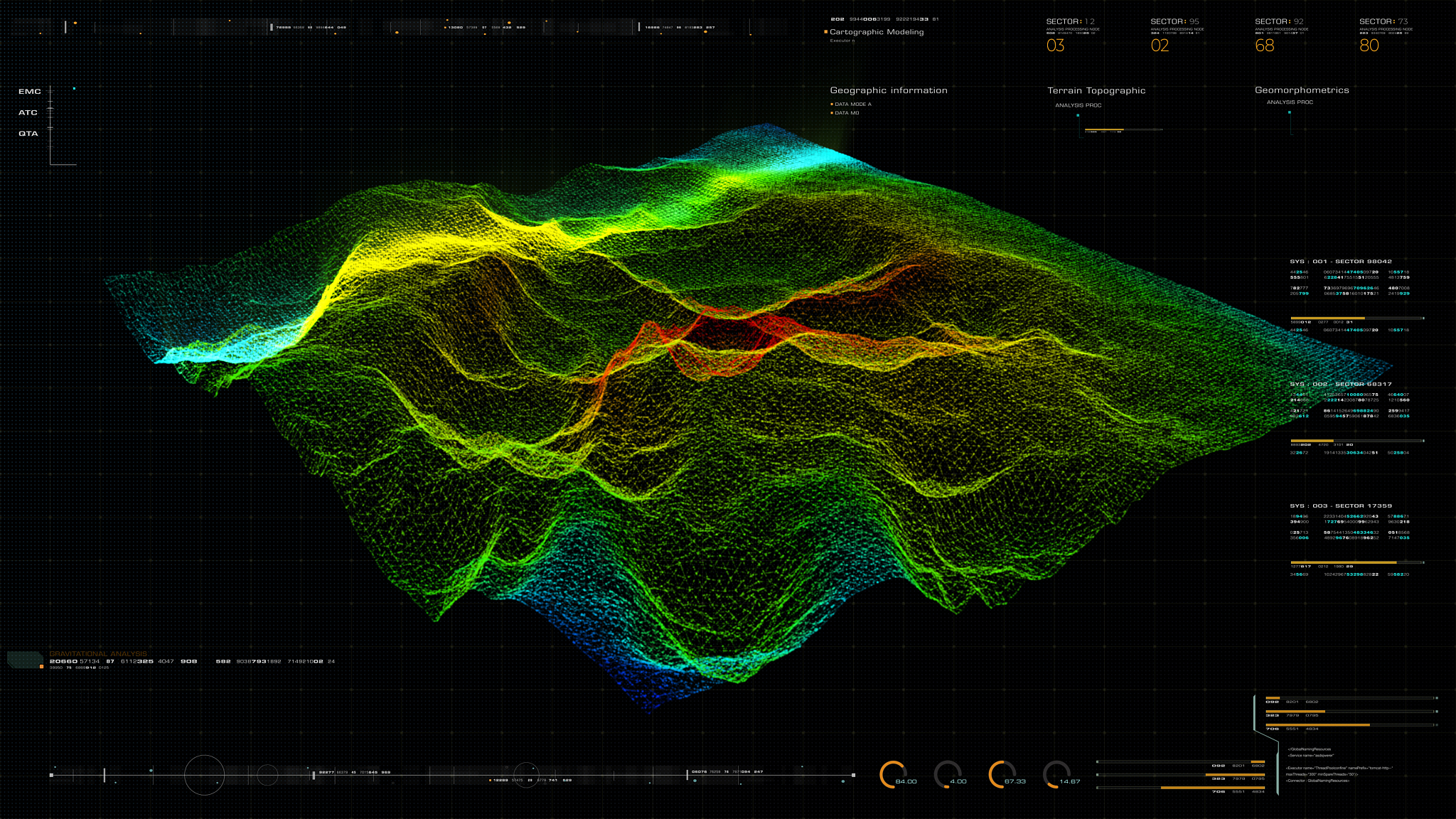Select the 14.67 circular gauge
Screen dimensions: 1456x819
click(x=1056, y=774)
